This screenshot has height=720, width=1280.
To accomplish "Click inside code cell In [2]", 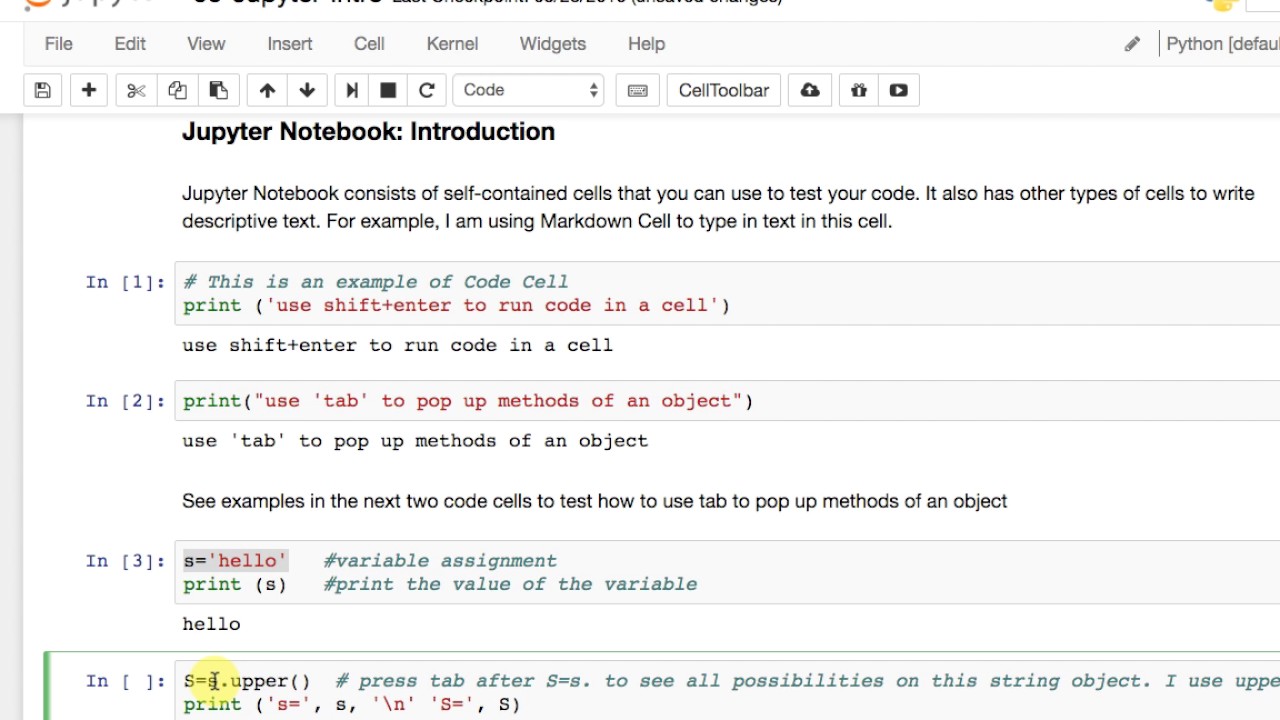I will point(727,401).
